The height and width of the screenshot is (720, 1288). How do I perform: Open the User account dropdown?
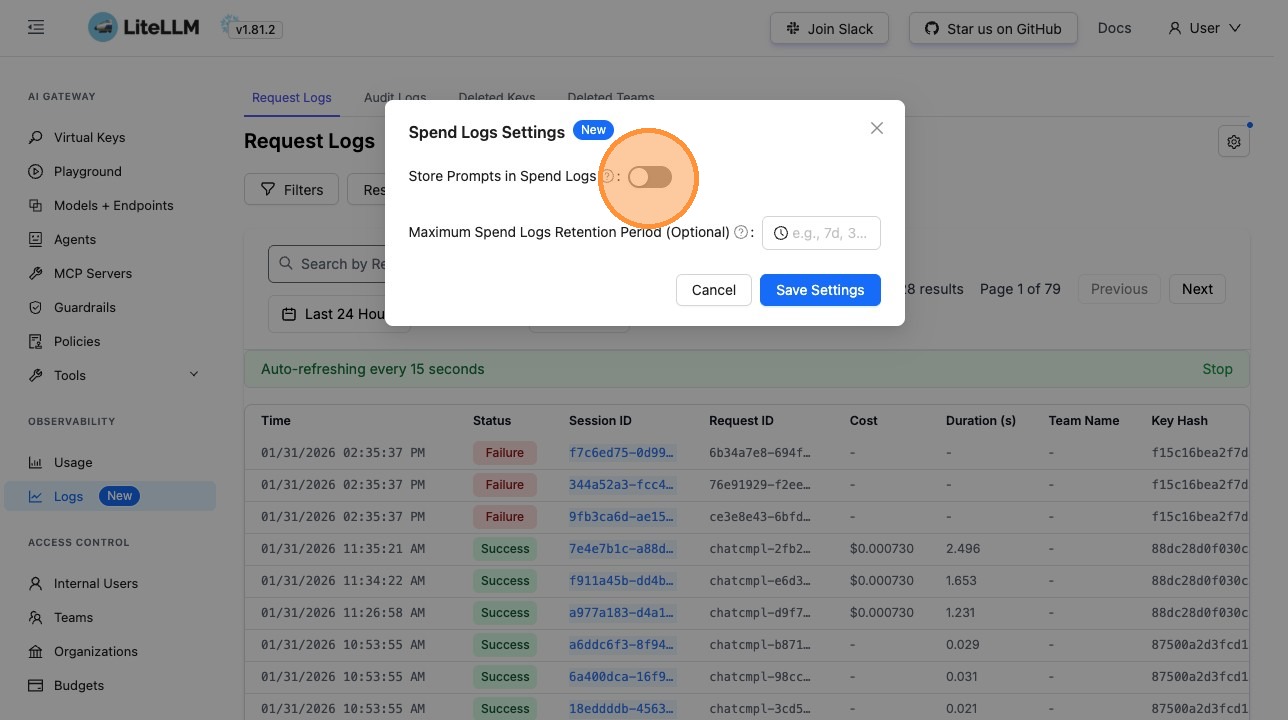[1204, 28]
